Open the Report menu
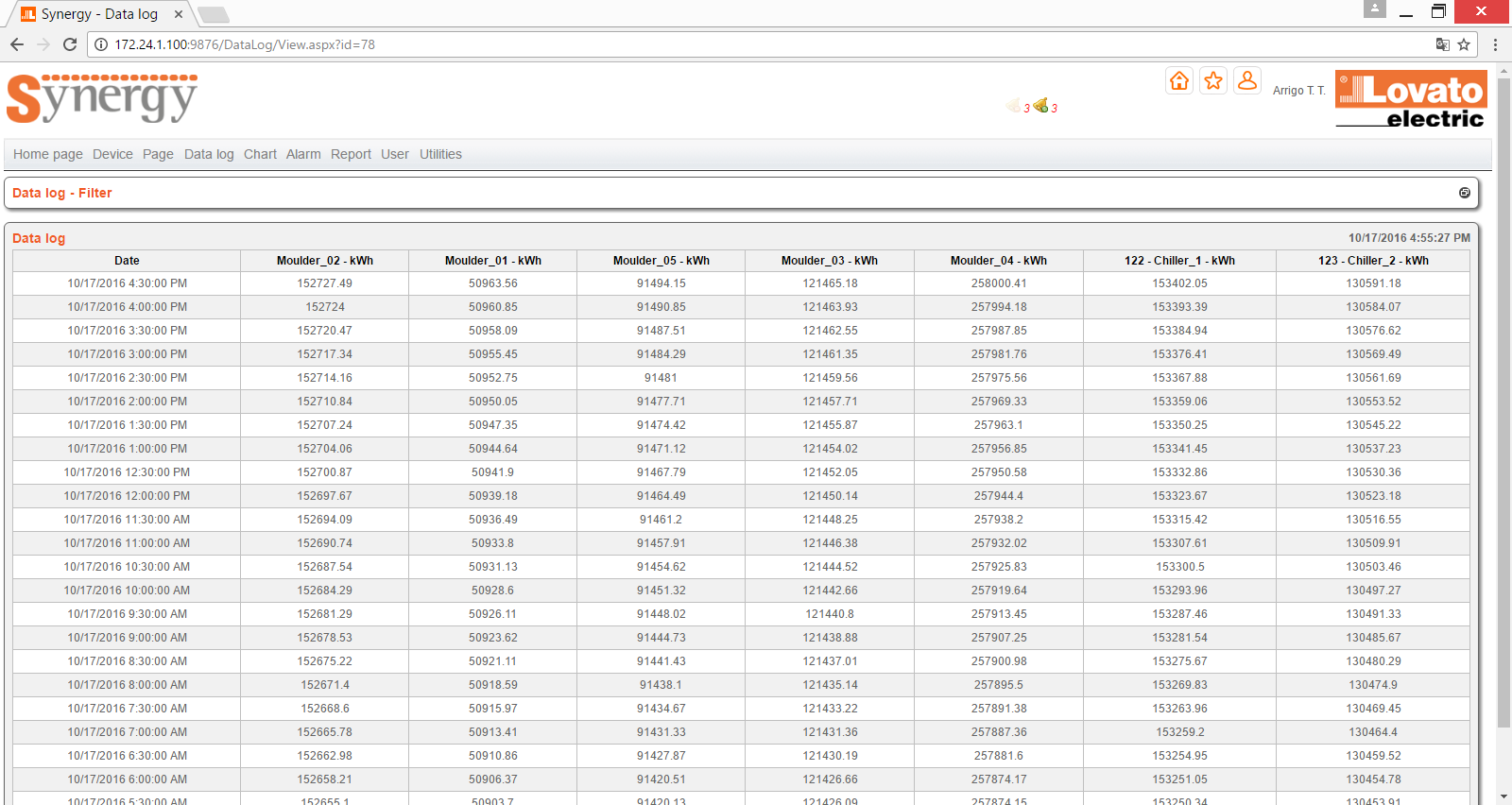Screen dimensions: 1512x805 tap(351, 154)
